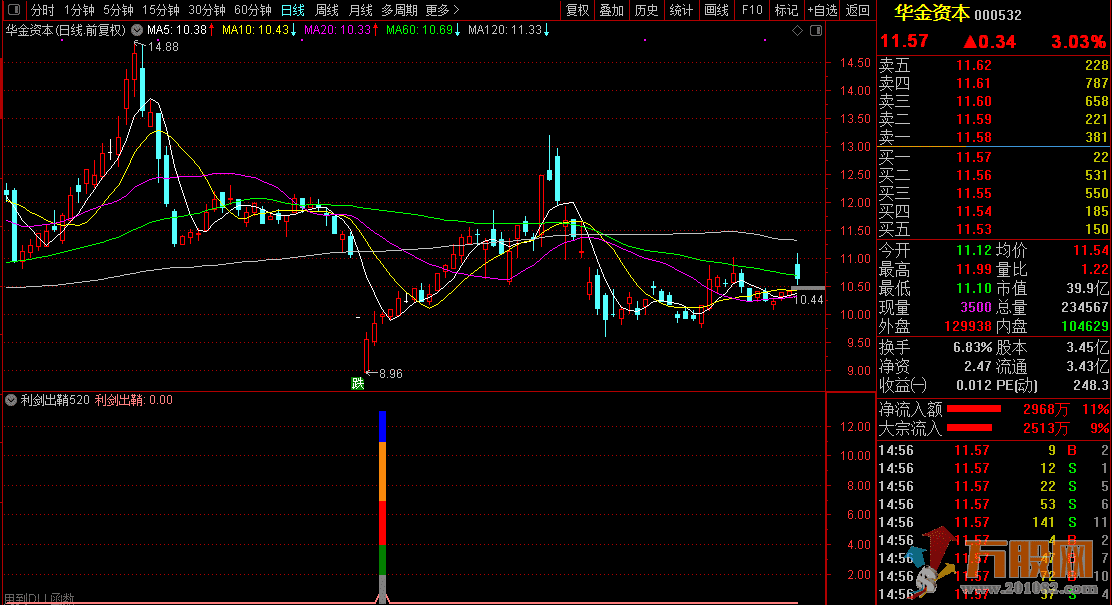Click the MA20: 10.33 label
Viewport: 1112px width, 605px height.
click(x=338, y=30)
